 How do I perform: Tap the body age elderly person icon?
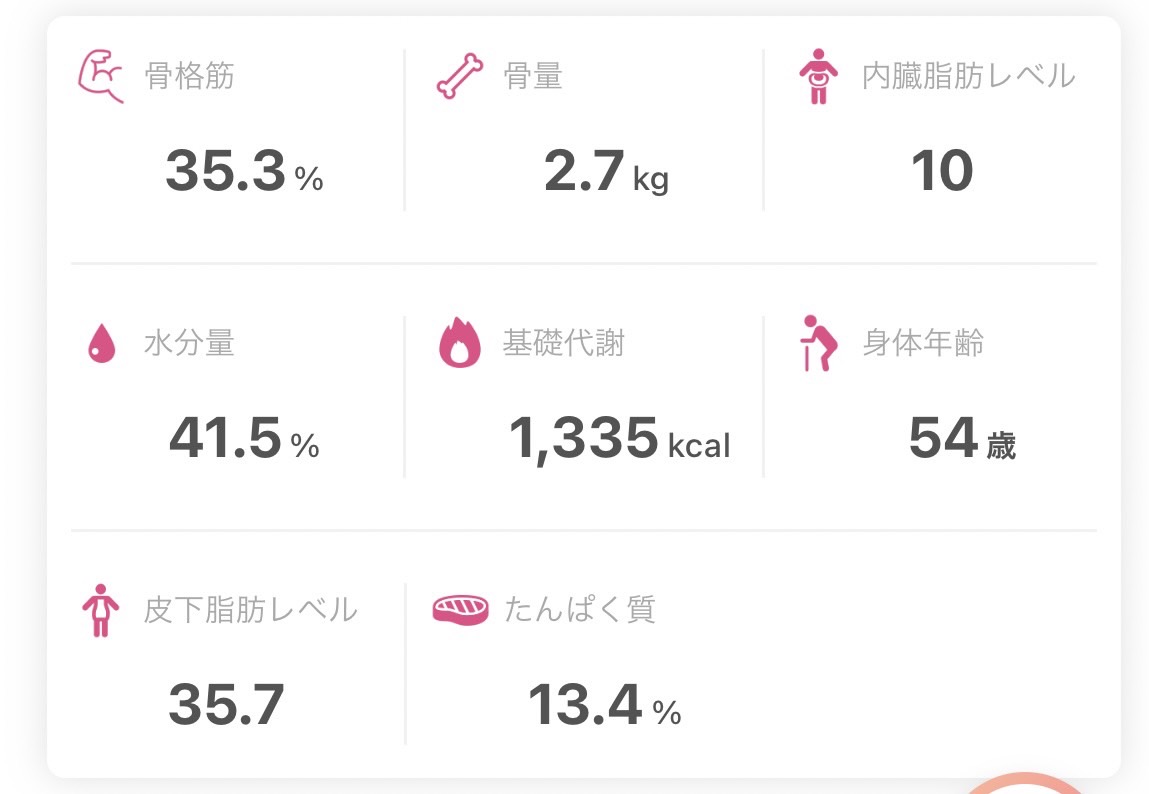click(x=819, y=343)
